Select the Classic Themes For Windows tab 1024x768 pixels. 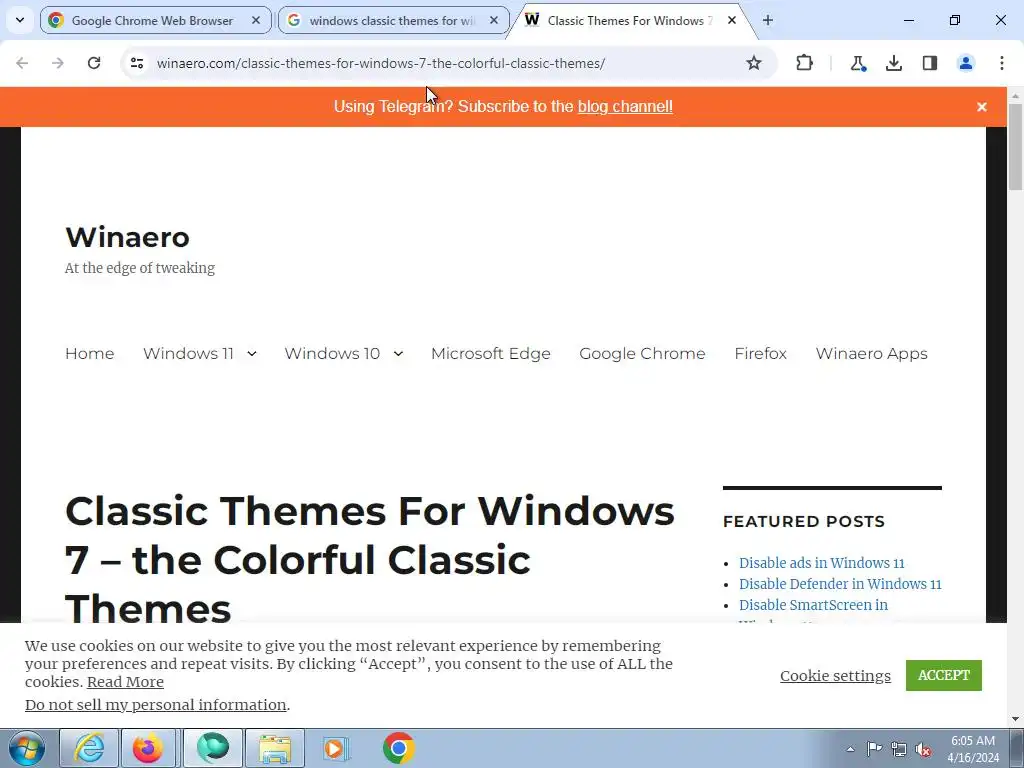point(630,20)
